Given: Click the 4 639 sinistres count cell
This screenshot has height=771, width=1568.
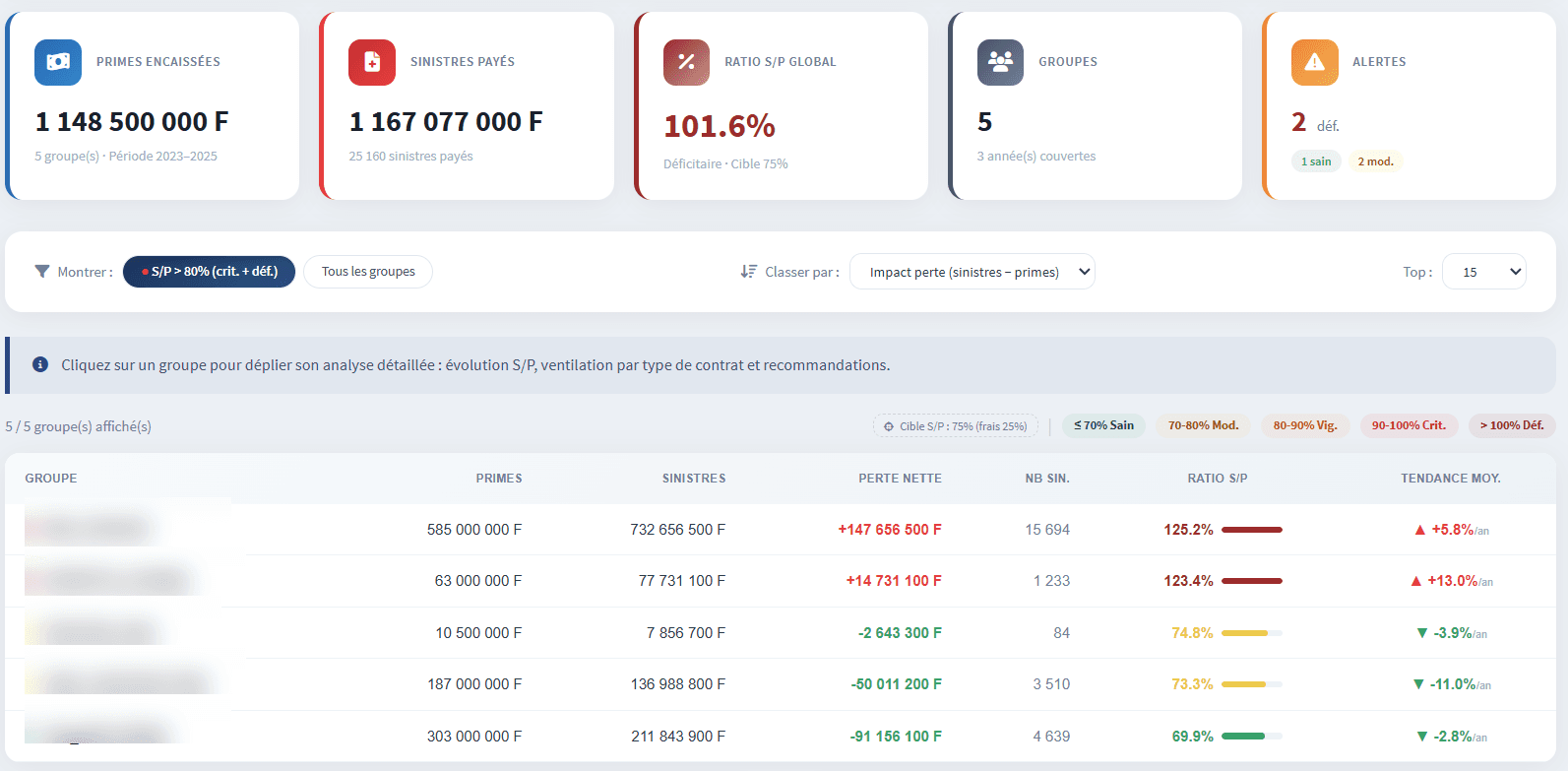Looking at the screenshot, I should click(1051, 737).
